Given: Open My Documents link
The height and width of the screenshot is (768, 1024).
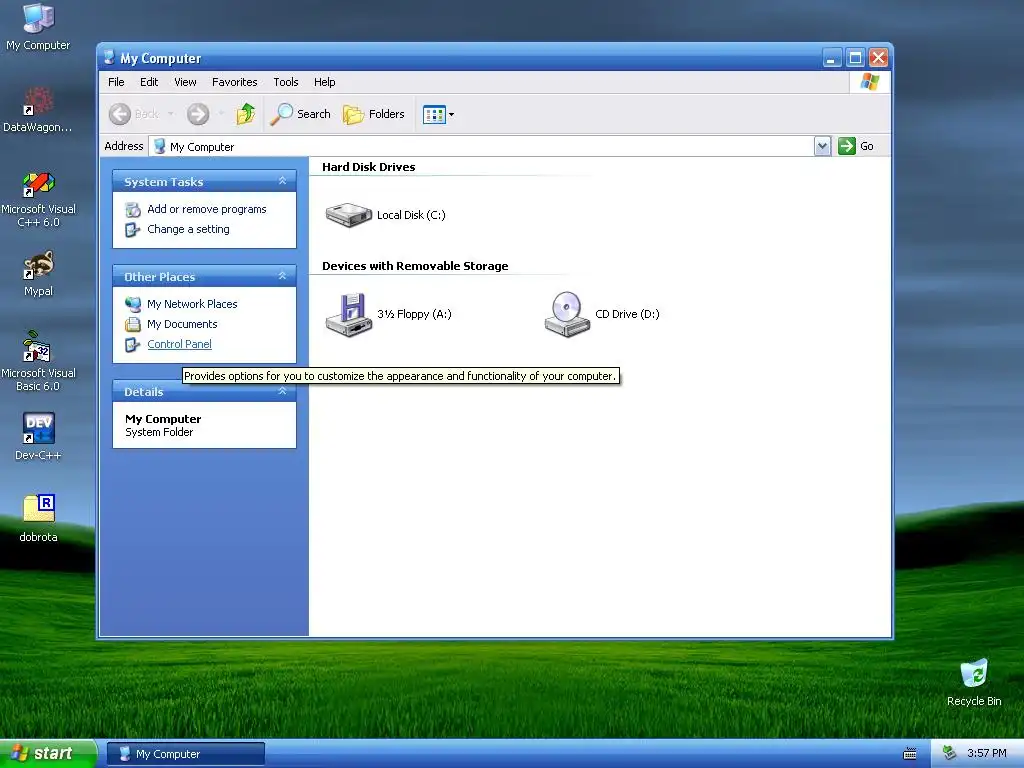Looking at the screenshot, I should (x=182, y=324).
